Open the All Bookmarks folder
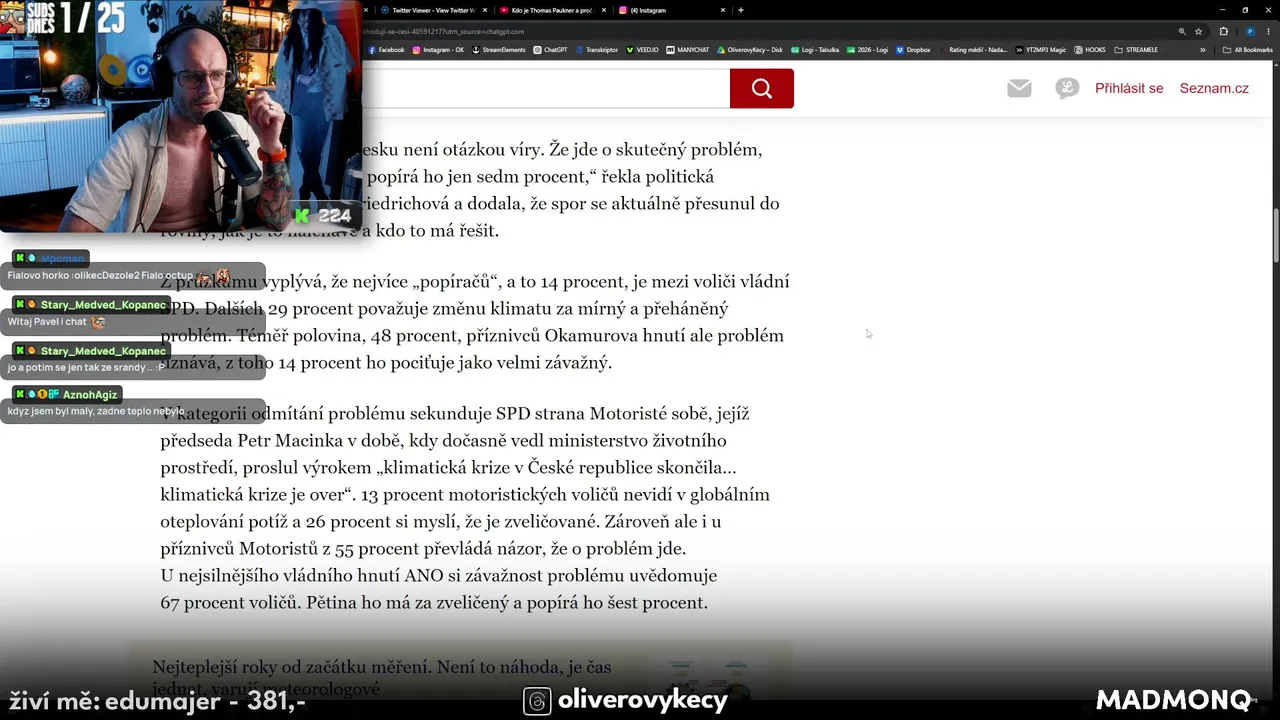The width and height of the screenshot is (1280, 720). tap(1248, 50)
